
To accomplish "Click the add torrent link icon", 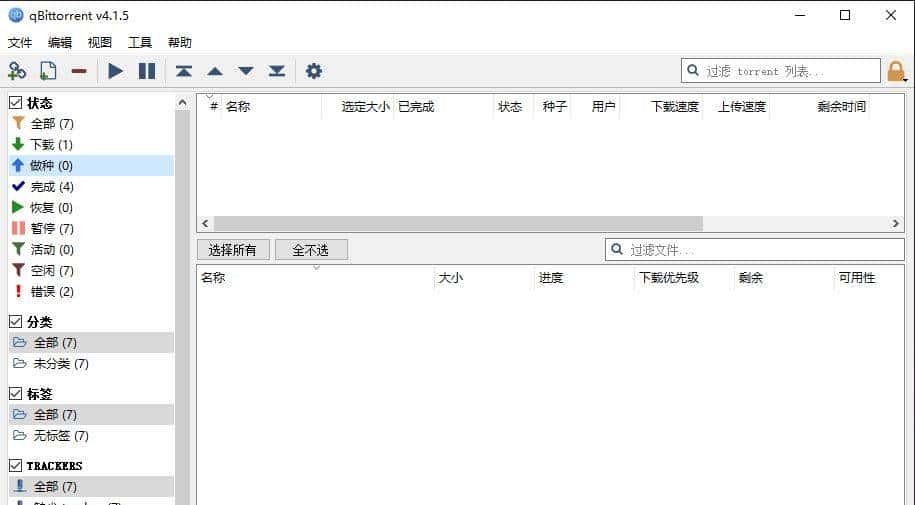I will tap(17, 71).
